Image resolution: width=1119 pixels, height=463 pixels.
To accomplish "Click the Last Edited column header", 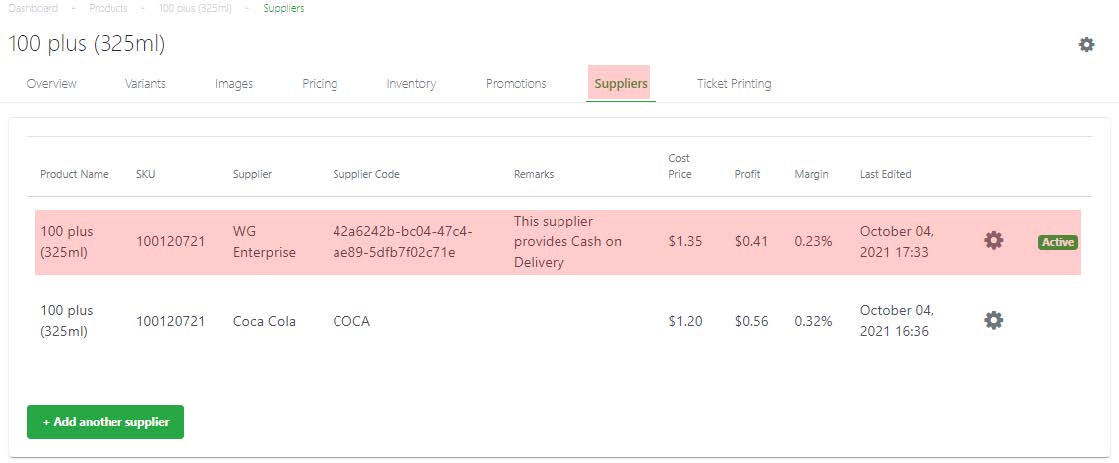I will [x=886, y=174].
